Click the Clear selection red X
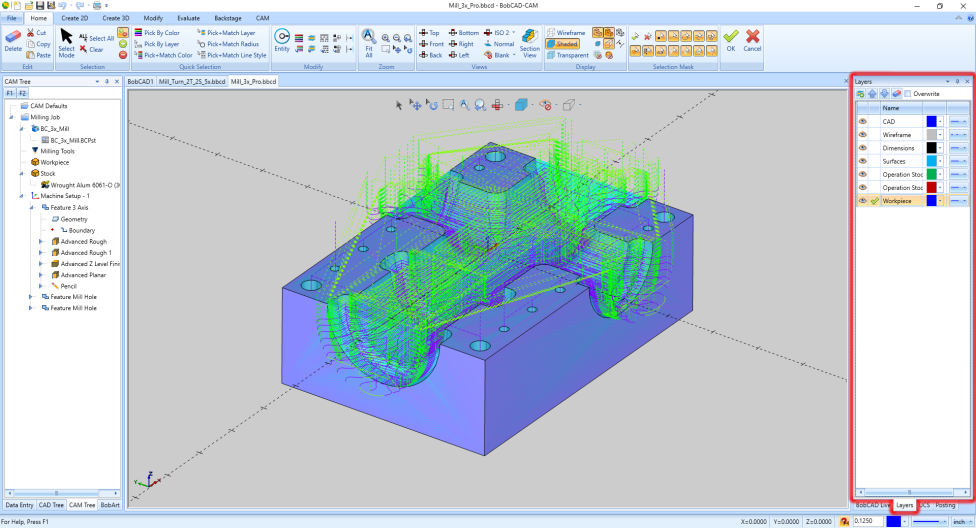Screen dimensions: 976x528 [83, 49]
